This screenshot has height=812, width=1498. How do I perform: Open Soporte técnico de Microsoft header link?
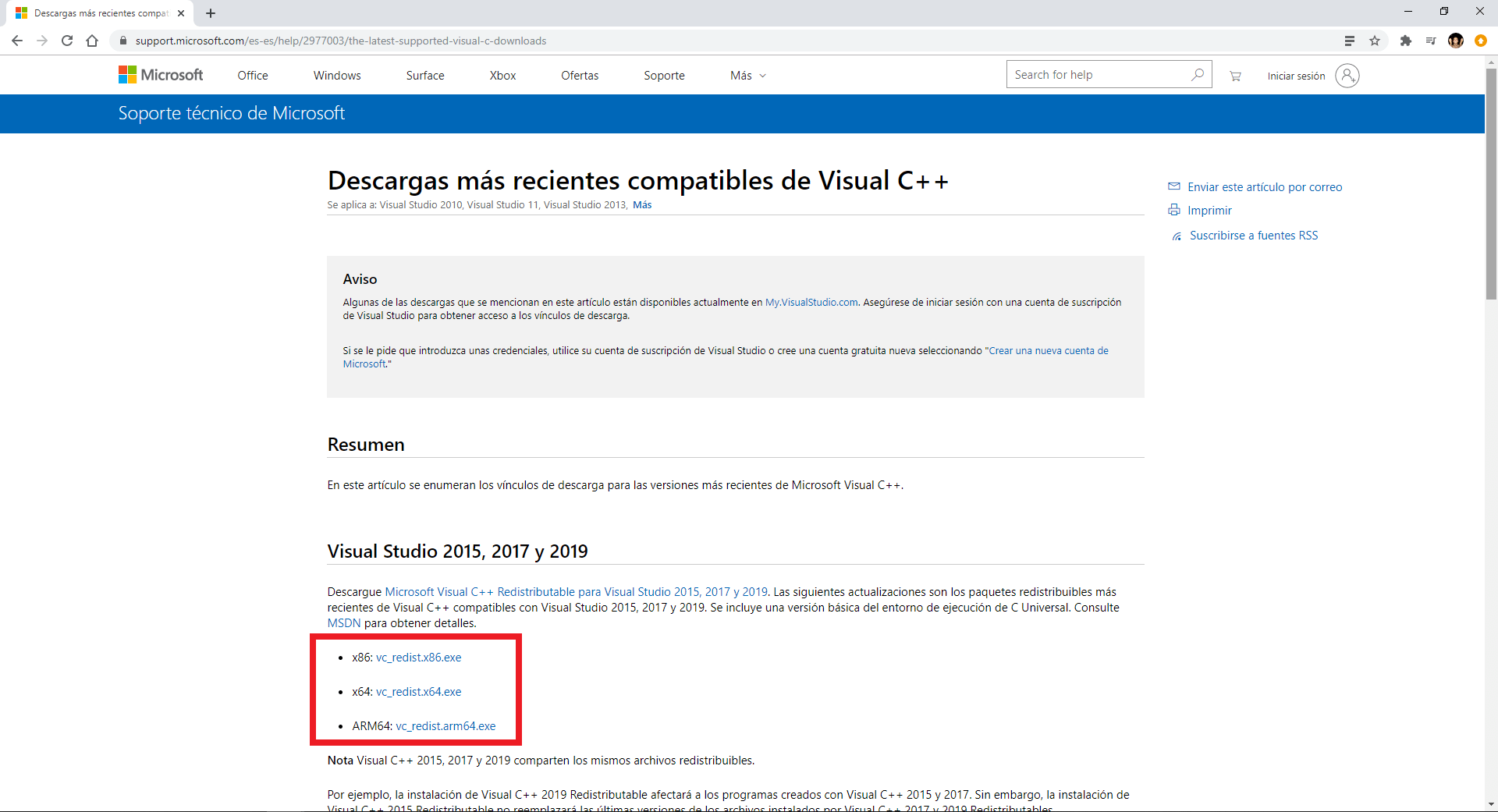(x=231, y=113)
